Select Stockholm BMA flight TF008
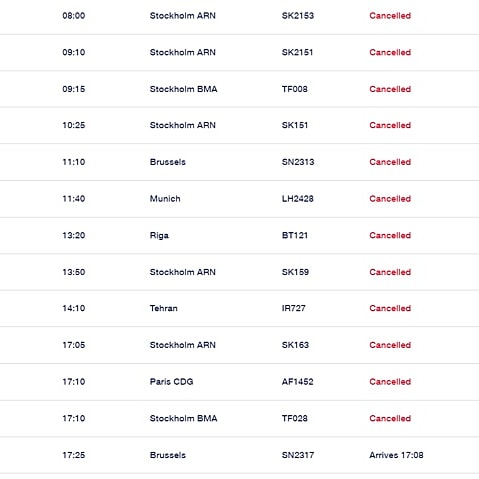479x479 pixels. tap(239, 89)
